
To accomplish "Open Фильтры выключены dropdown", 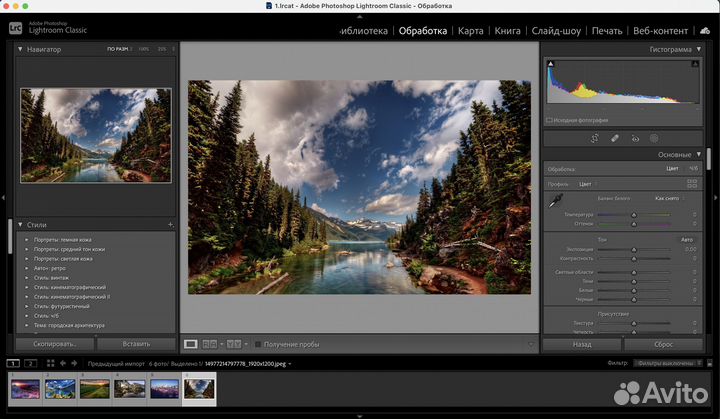I will pos(668,363).
